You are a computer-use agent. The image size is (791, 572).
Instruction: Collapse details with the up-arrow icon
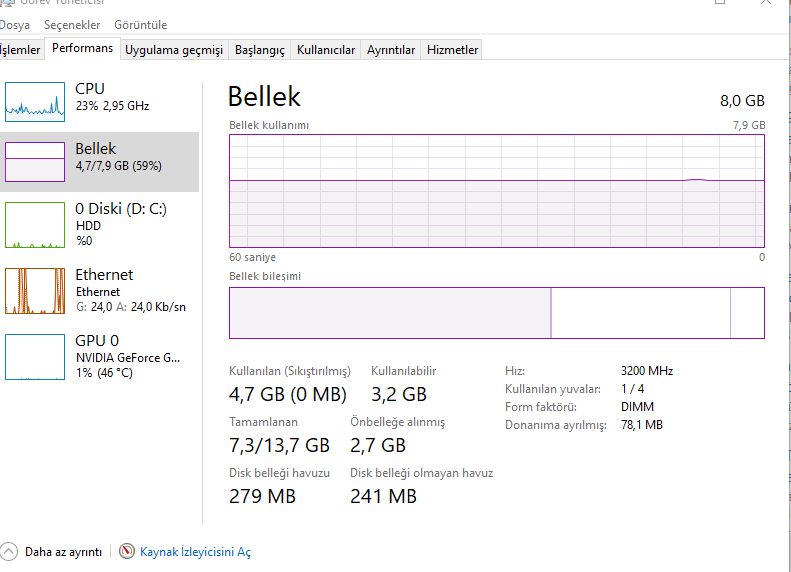click(10, 551)
